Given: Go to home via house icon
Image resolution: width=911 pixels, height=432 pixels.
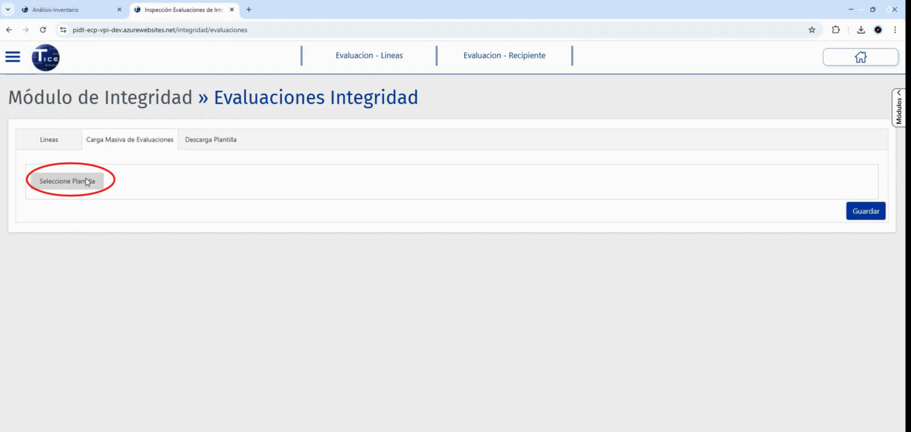Looking at the screenshot, I should pyautogui.click(x=860, y=57).
